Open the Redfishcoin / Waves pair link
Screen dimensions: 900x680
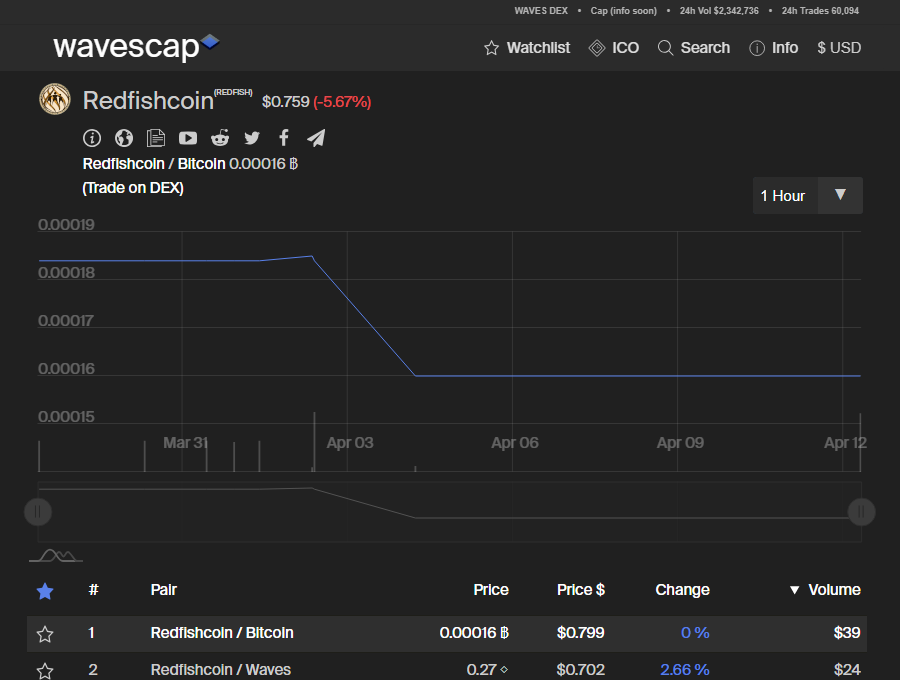coord(220,670)
